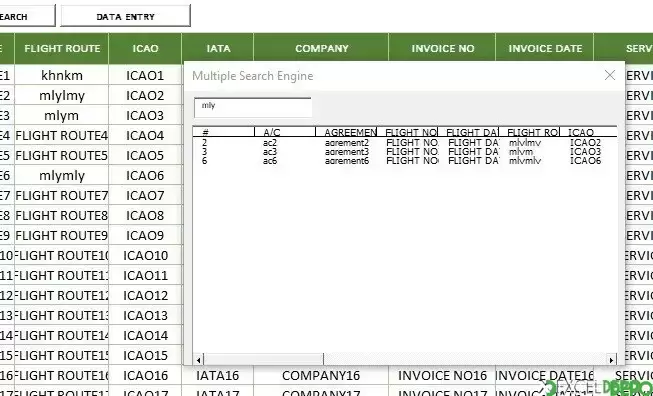This screenshot has width=653, height=396.
Task: Click cell INVOICE NO16
Action: [442, 375]
